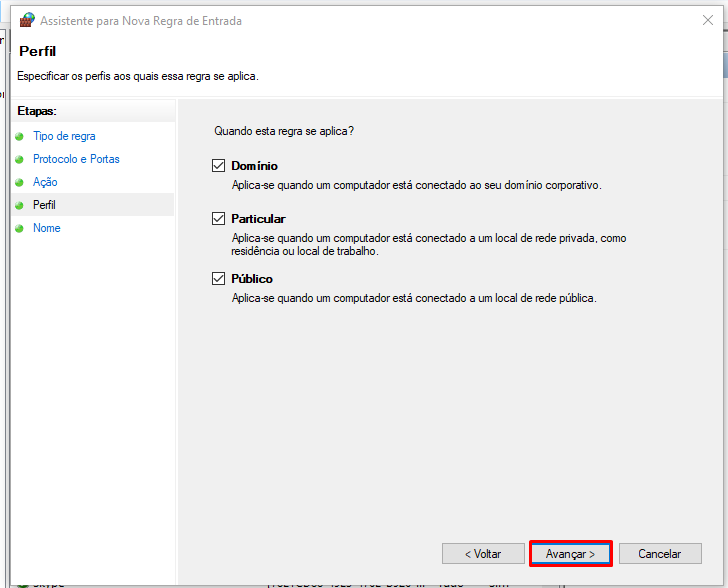Open the Protocolo e Portas step
This screenshot has width=728, height=588.
click(x=76, y=159)
